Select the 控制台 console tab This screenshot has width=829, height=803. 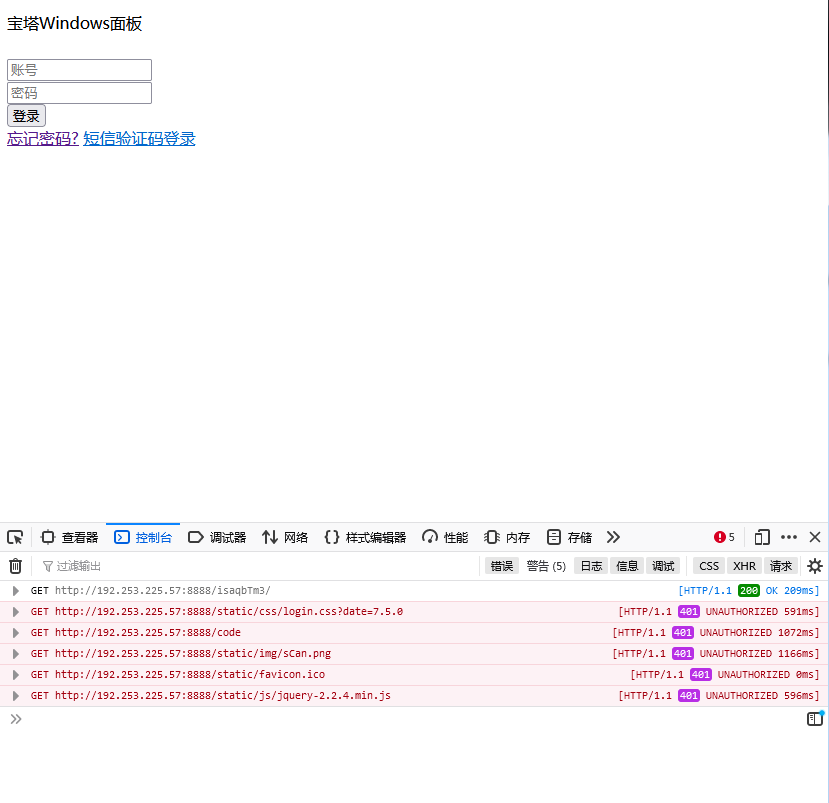[x=143, y=538]
